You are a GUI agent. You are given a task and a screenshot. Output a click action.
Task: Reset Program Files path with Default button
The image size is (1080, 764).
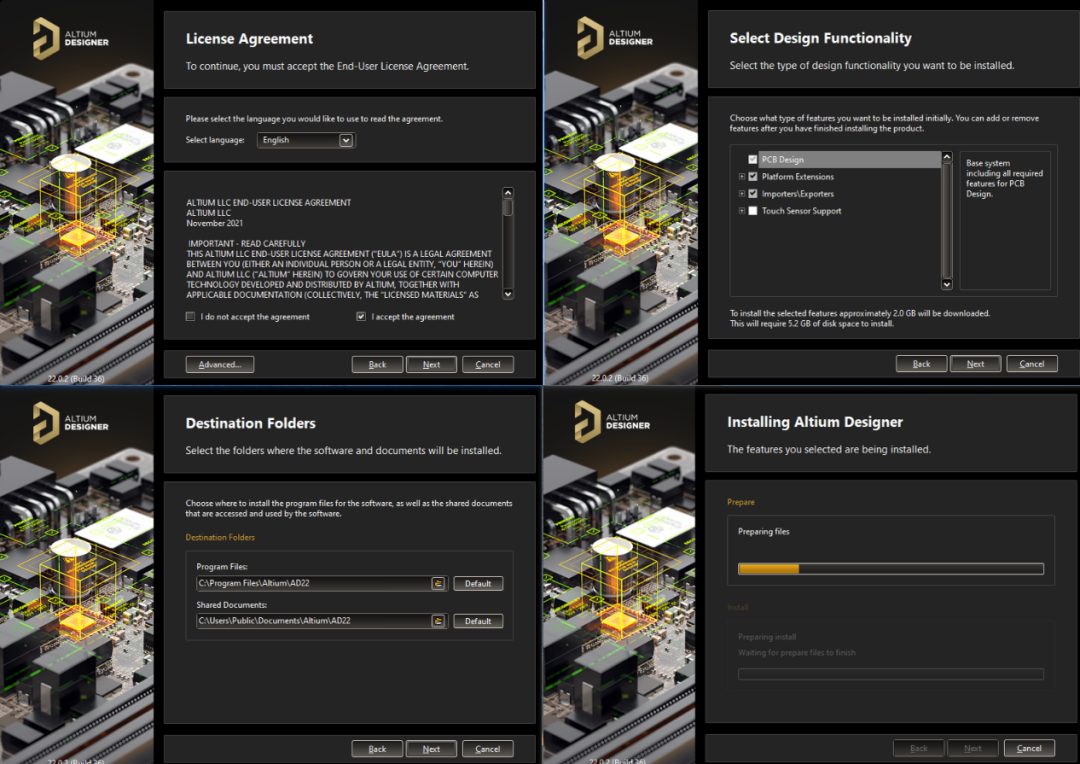click(478, 584)
